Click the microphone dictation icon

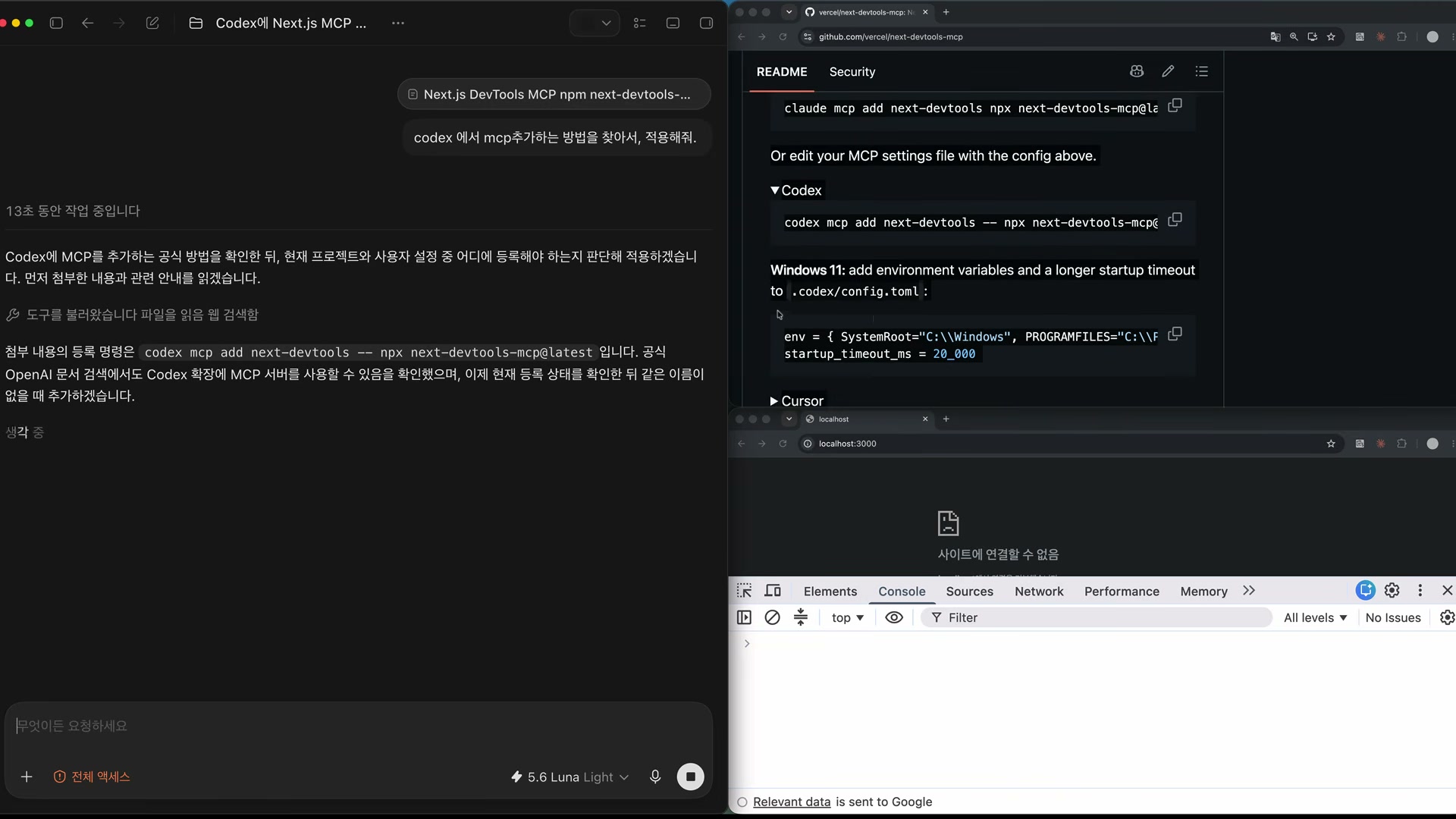coord(655,777)
